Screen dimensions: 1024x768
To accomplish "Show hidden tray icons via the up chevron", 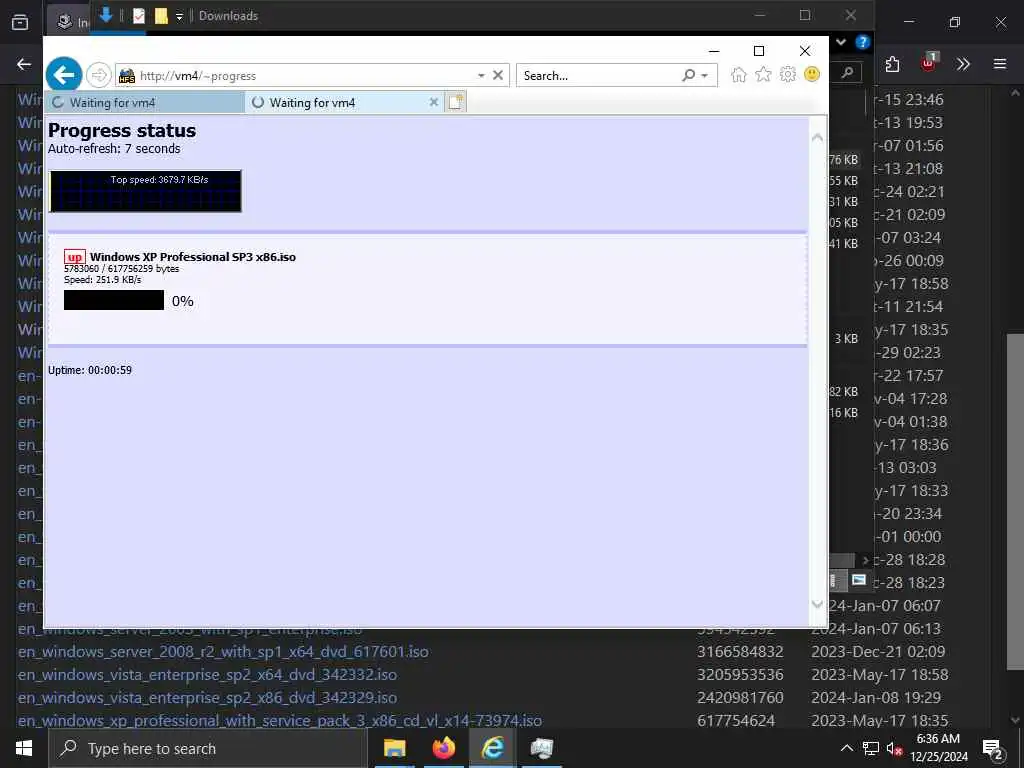I will [x=846, y=748].
